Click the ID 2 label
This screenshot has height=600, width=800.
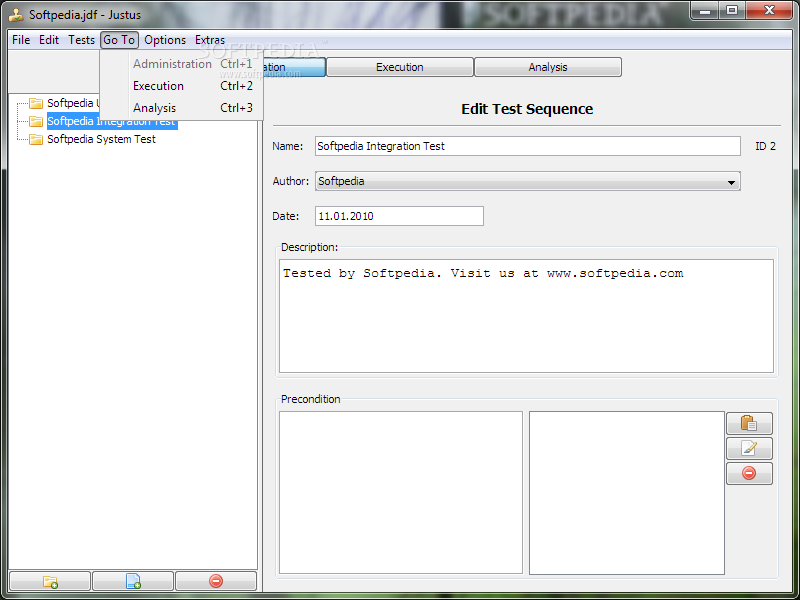pos(765,146)
